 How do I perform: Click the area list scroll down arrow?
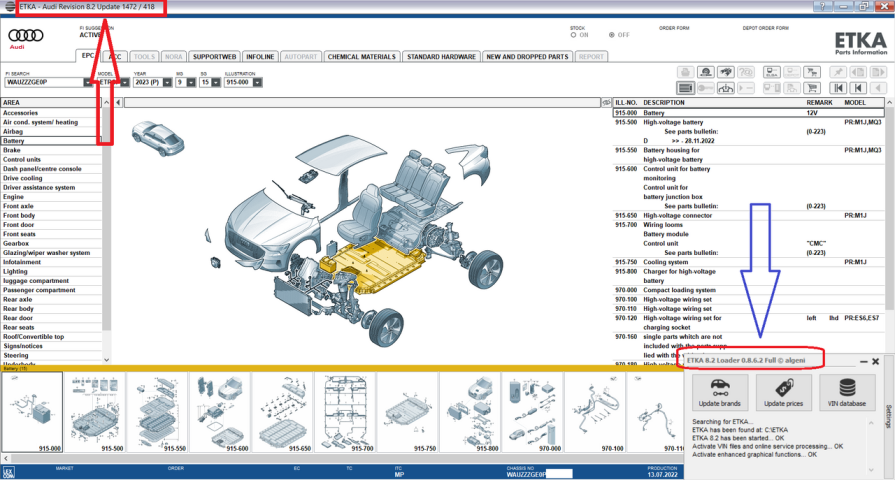tap(106, 360)
